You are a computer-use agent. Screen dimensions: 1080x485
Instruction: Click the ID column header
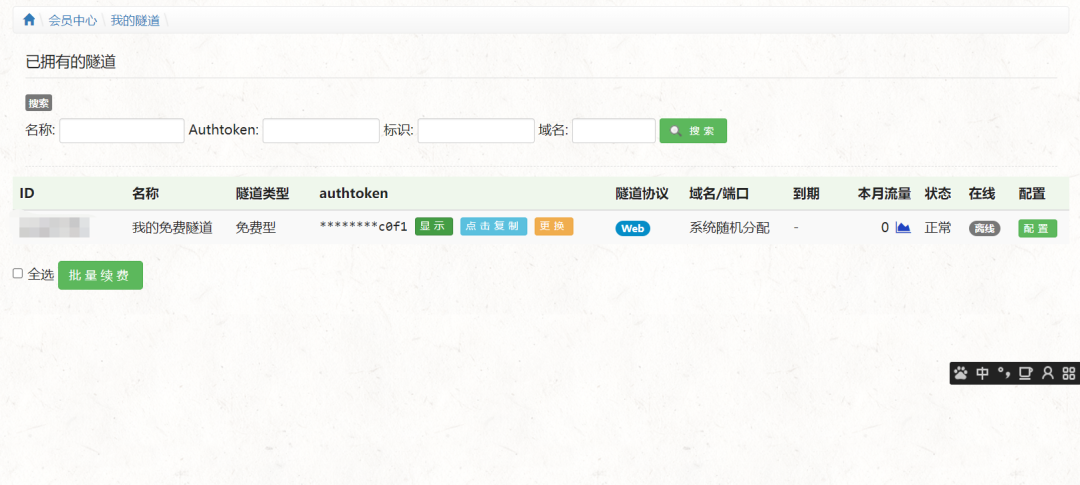tap(27, 194)
